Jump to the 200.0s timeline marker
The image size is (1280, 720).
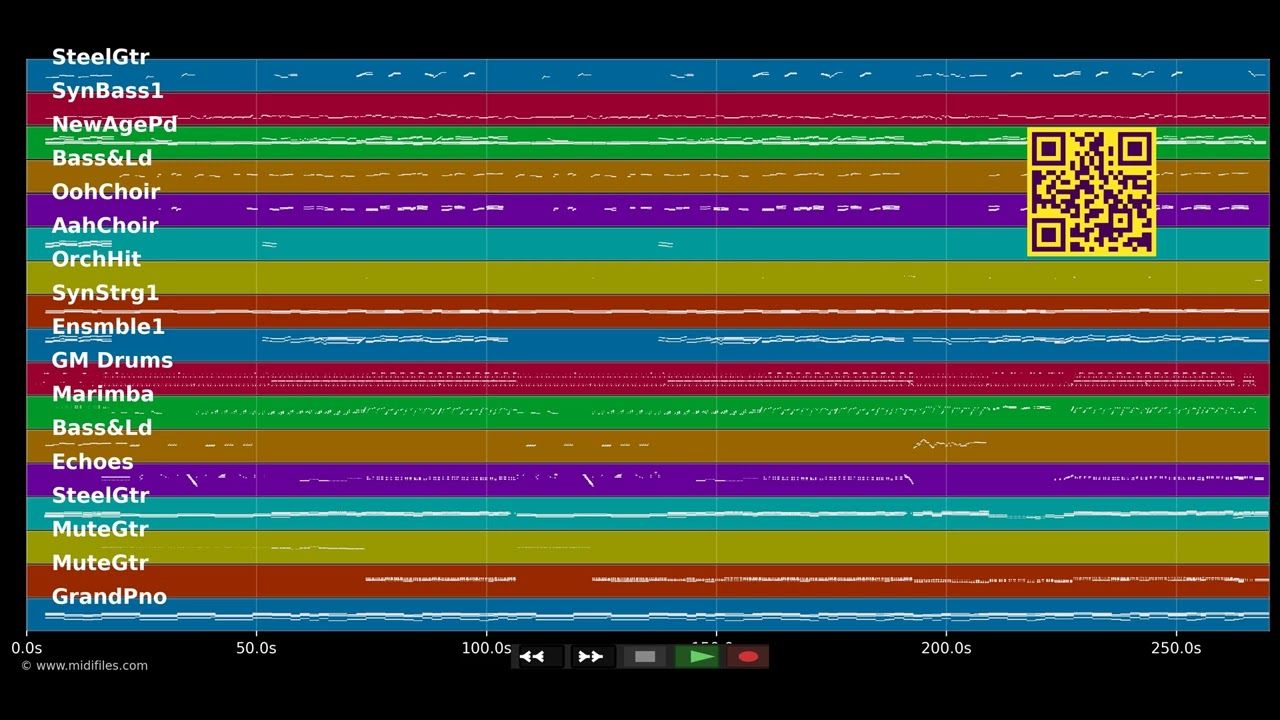coord(946,648)
